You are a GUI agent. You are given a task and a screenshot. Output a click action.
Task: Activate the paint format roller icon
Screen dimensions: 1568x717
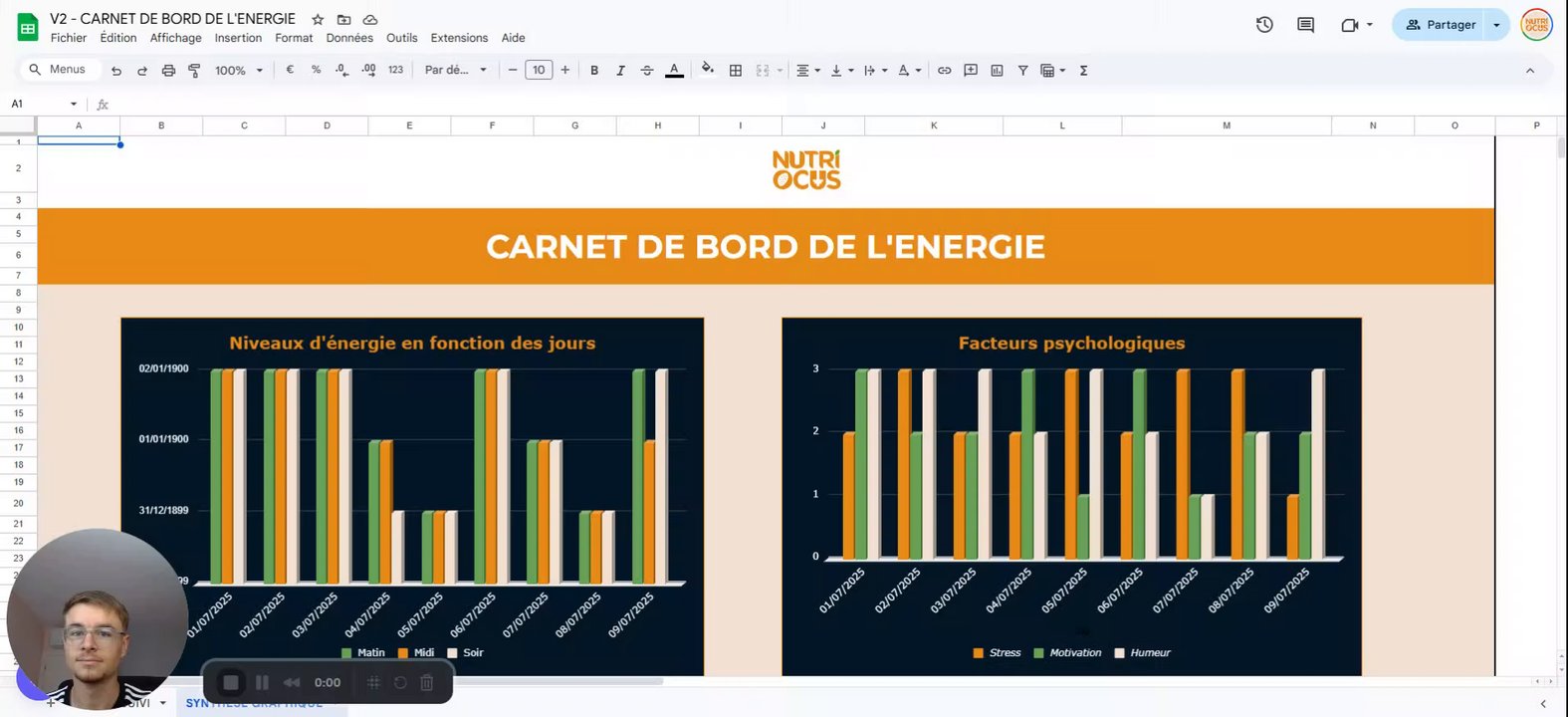[194, 71]
